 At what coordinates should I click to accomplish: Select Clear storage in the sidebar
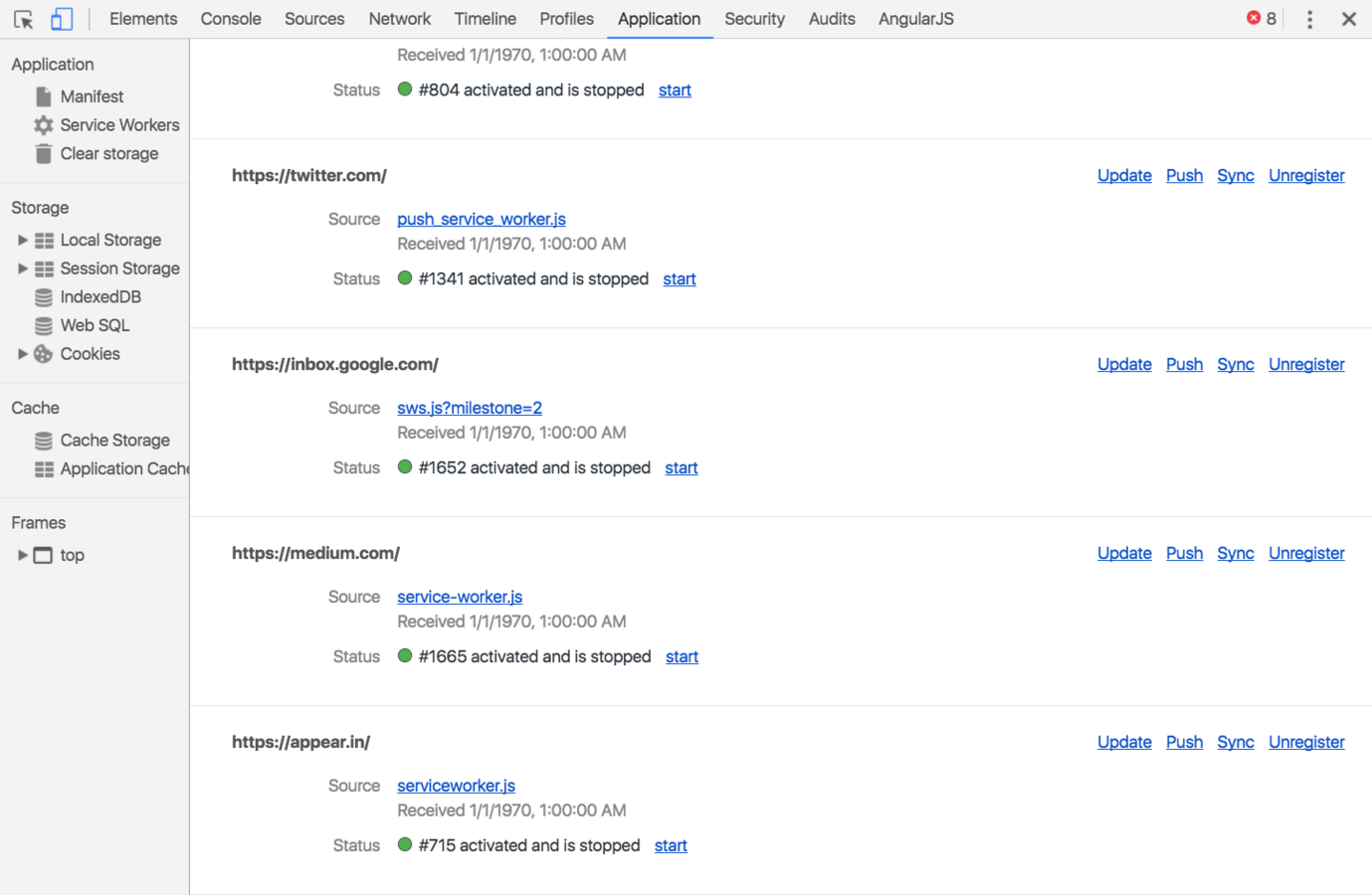tap(109, 154)
